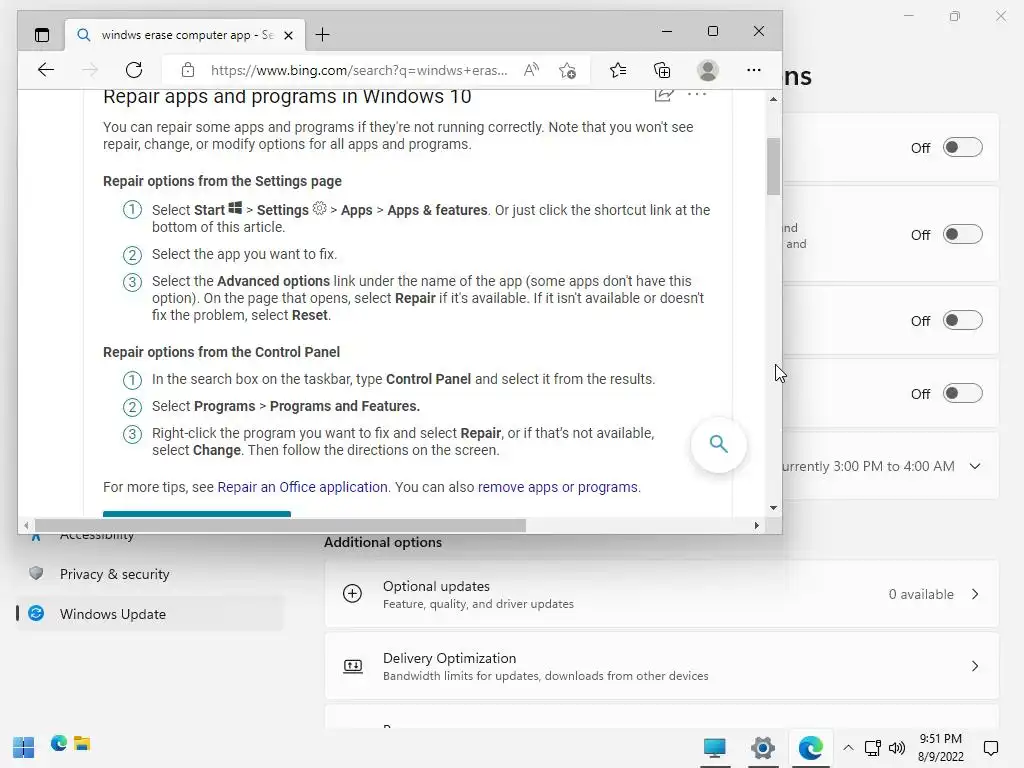
Task: Select Windows Update in Settings sidebar
Action: coord(150,614)
